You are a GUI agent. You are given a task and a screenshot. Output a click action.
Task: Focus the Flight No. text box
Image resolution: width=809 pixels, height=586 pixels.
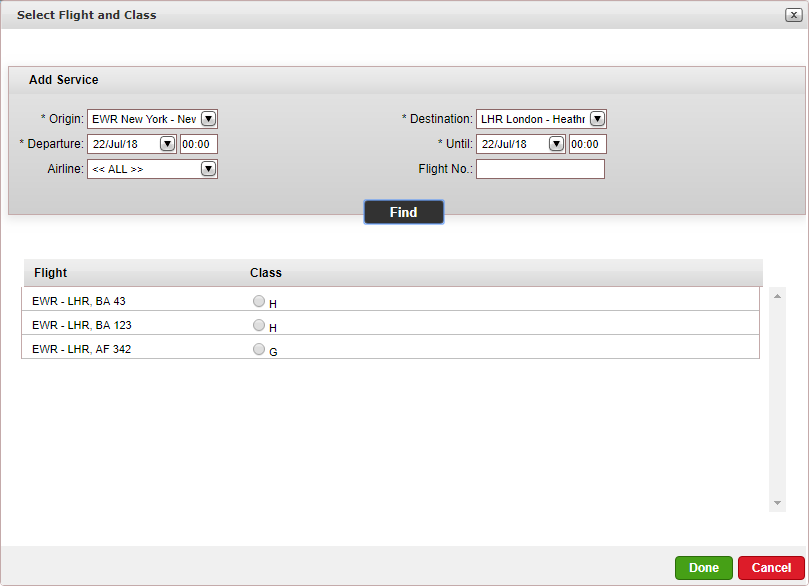[540, 169]
